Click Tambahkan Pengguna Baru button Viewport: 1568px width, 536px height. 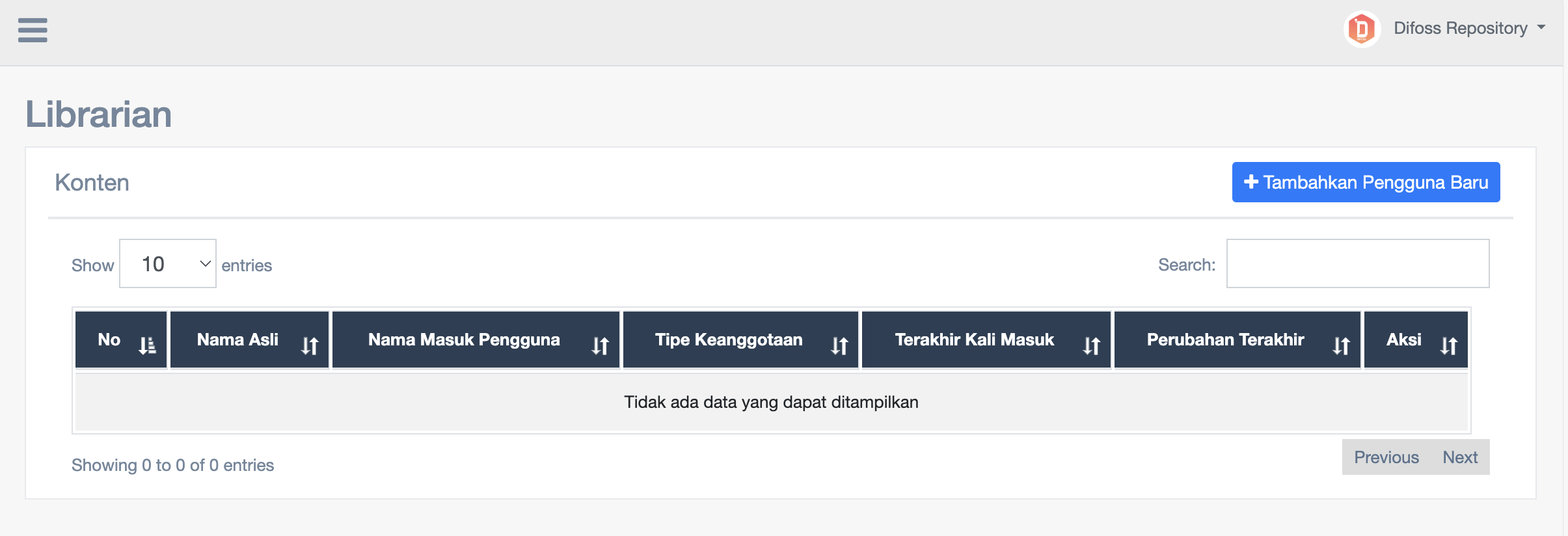click(1366, 182)
